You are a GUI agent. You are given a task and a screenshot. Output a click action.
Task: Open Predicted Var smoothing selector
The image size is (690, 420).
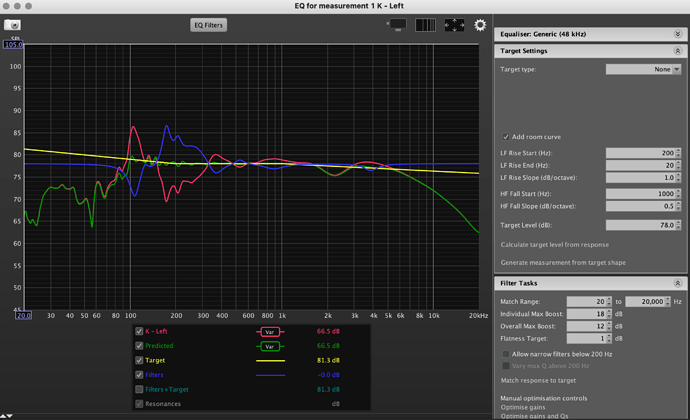(x=270, y=346)
